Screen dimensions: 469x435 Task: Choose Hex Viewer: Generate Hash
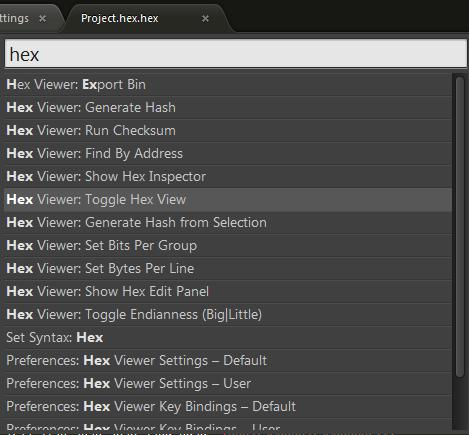(x=228, y=108)
